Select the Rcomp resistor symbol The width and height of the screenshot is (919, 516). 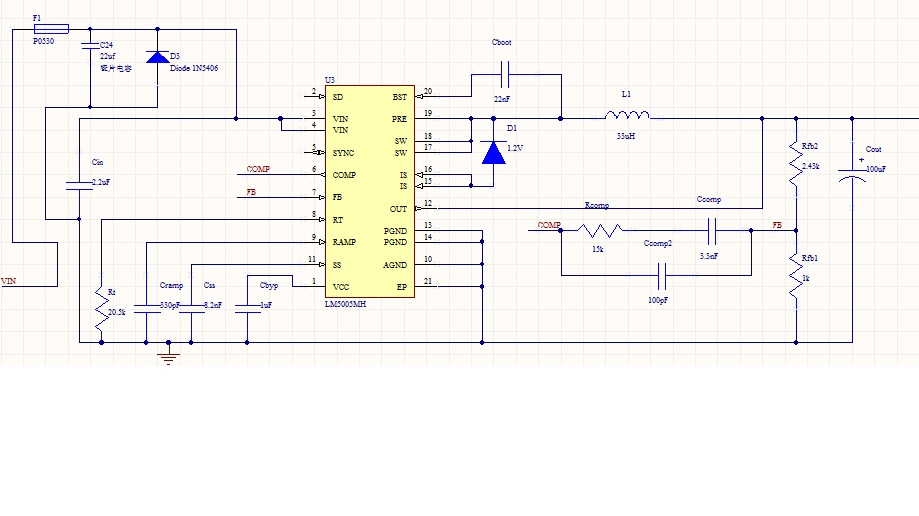[x=600, y=230]
